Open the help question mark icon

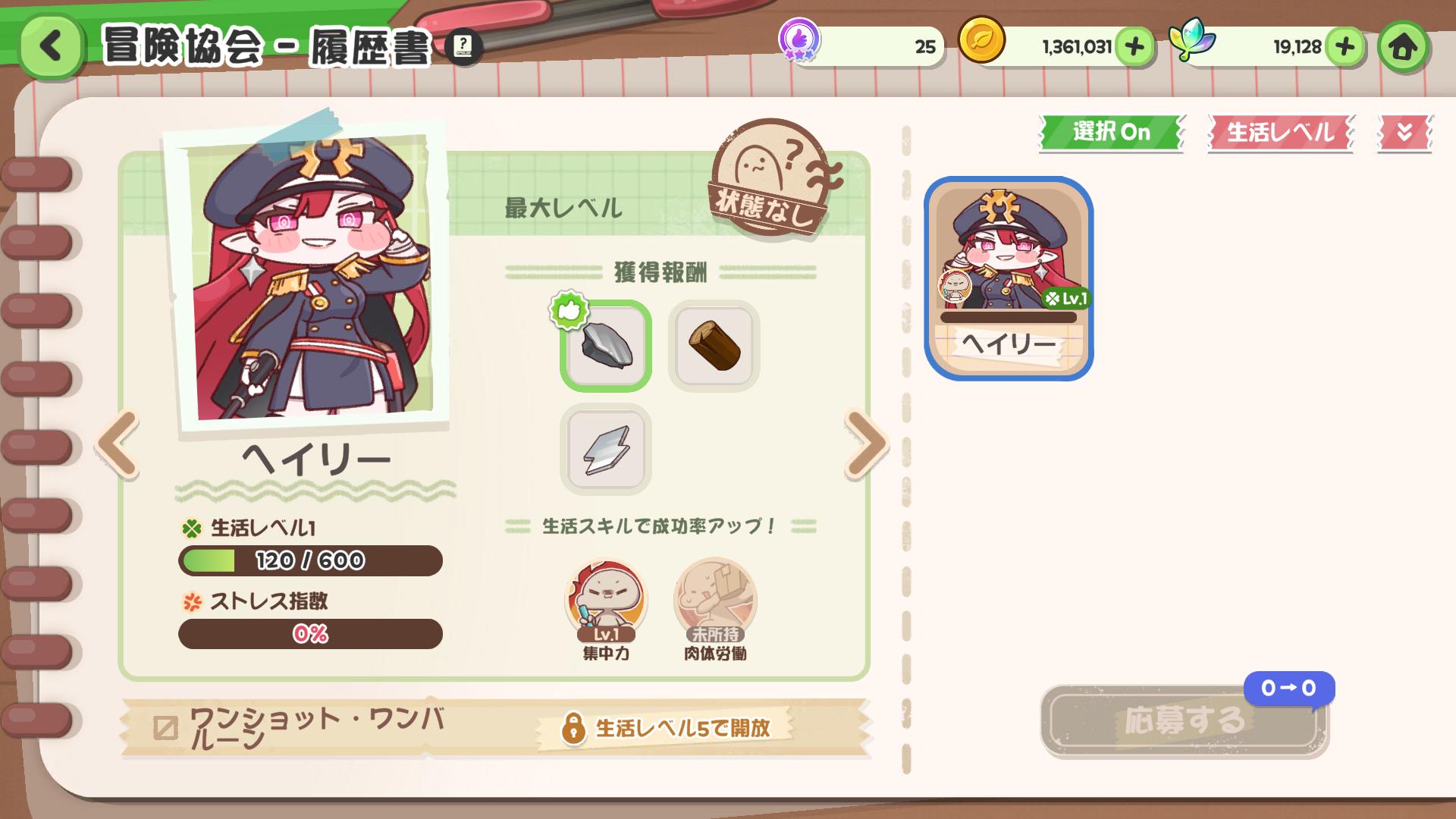coord(463,47)
